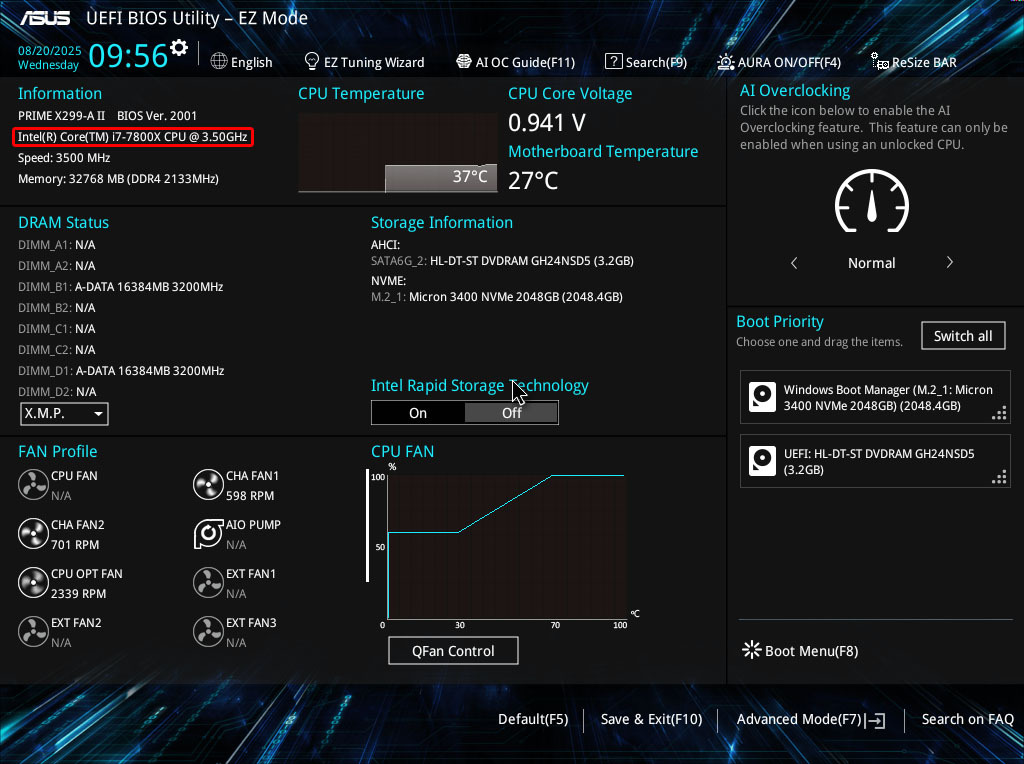Click the CPU FAN curve graph
The height and width of the screenshot is (764, 1024).
tap(507, 547)
